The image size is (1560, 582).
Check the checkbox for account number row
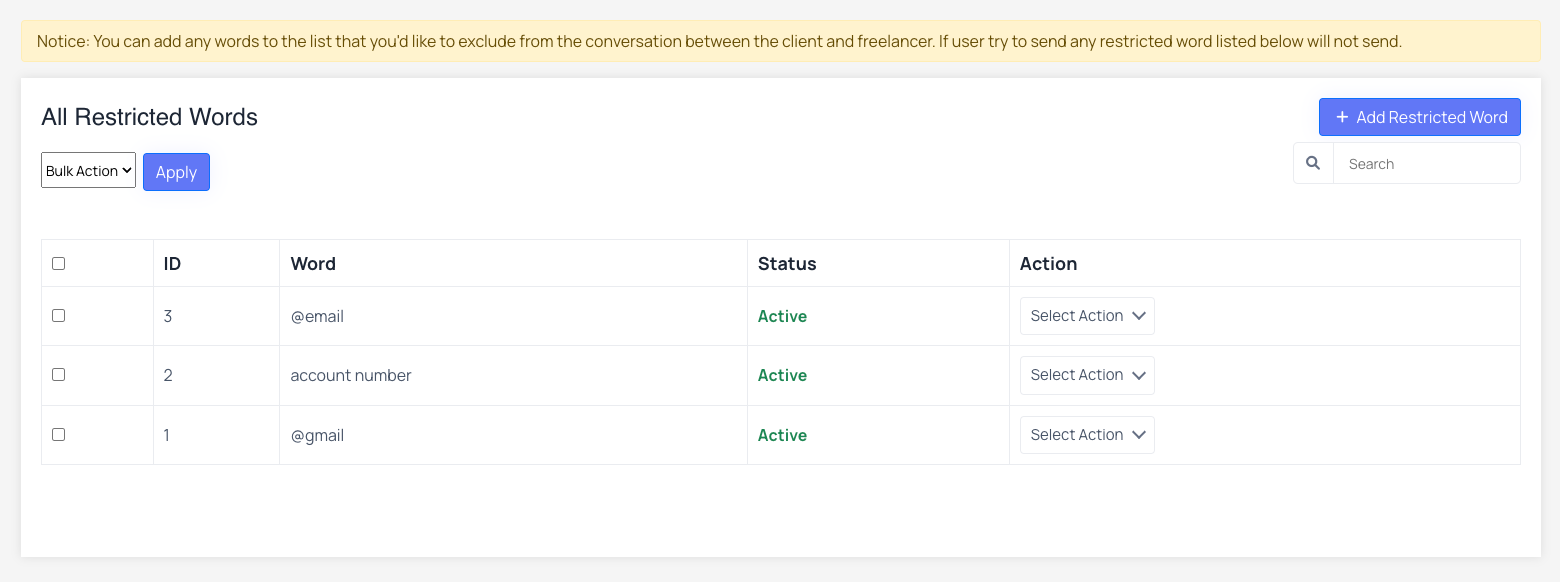click(58, 374)
